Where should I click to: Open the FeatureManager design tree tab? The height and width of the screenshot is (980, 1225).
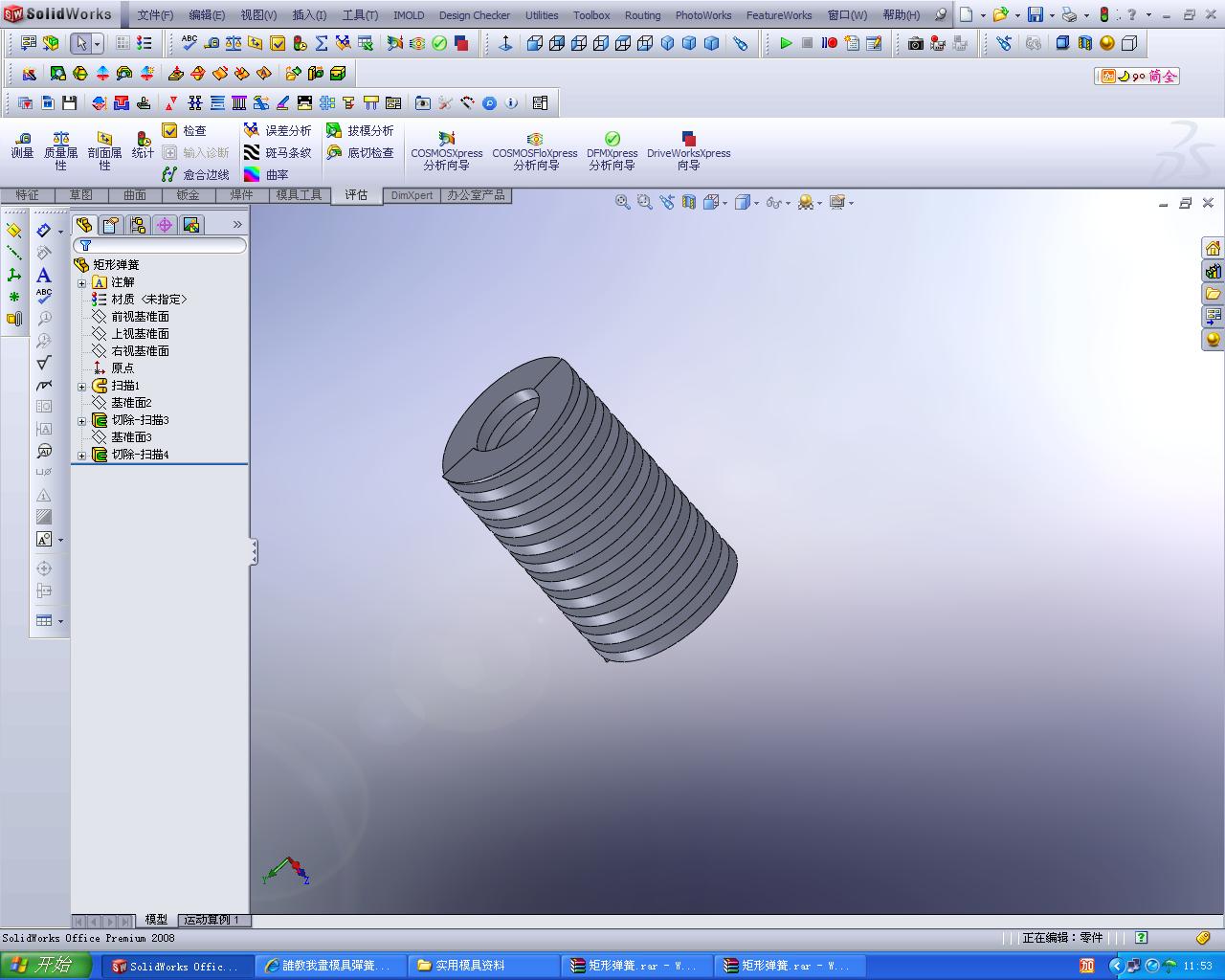tap(84, 225)
